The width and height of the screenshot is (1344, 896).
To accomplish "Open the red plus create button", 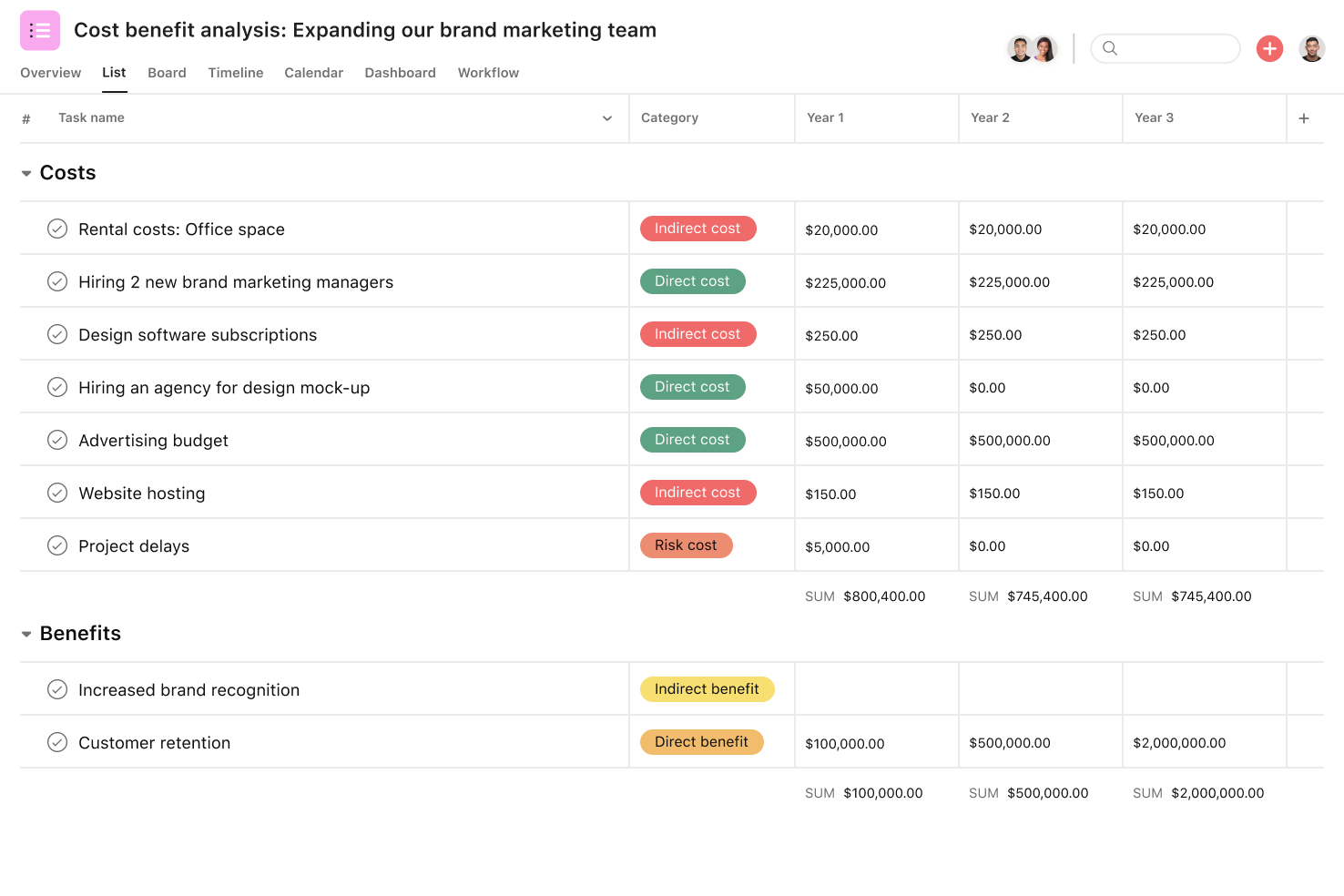I will pos(1269,48).
